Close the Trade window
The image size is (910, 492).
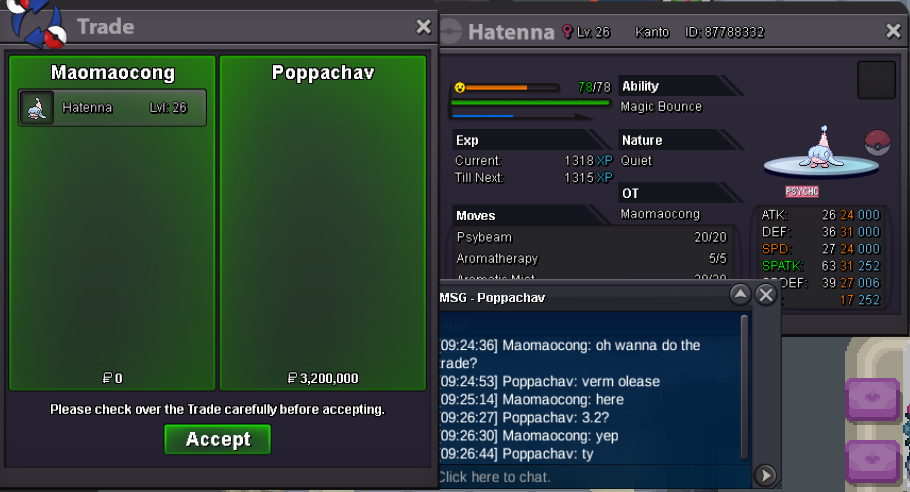(423, 27)
